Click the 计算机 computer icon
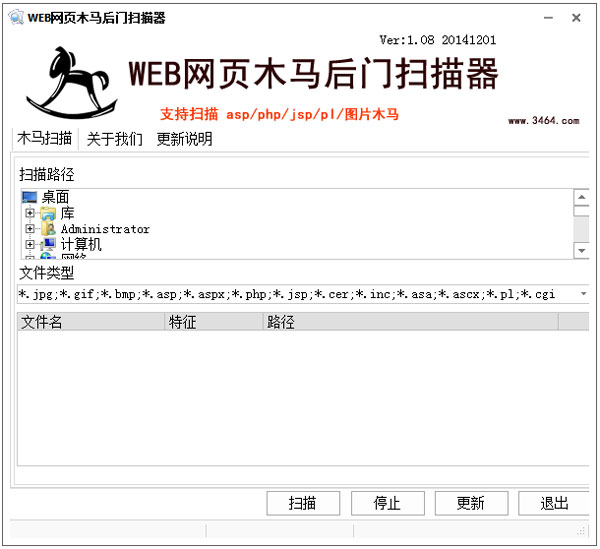Viewport: 600px width, 549px height. click(48, 244)
